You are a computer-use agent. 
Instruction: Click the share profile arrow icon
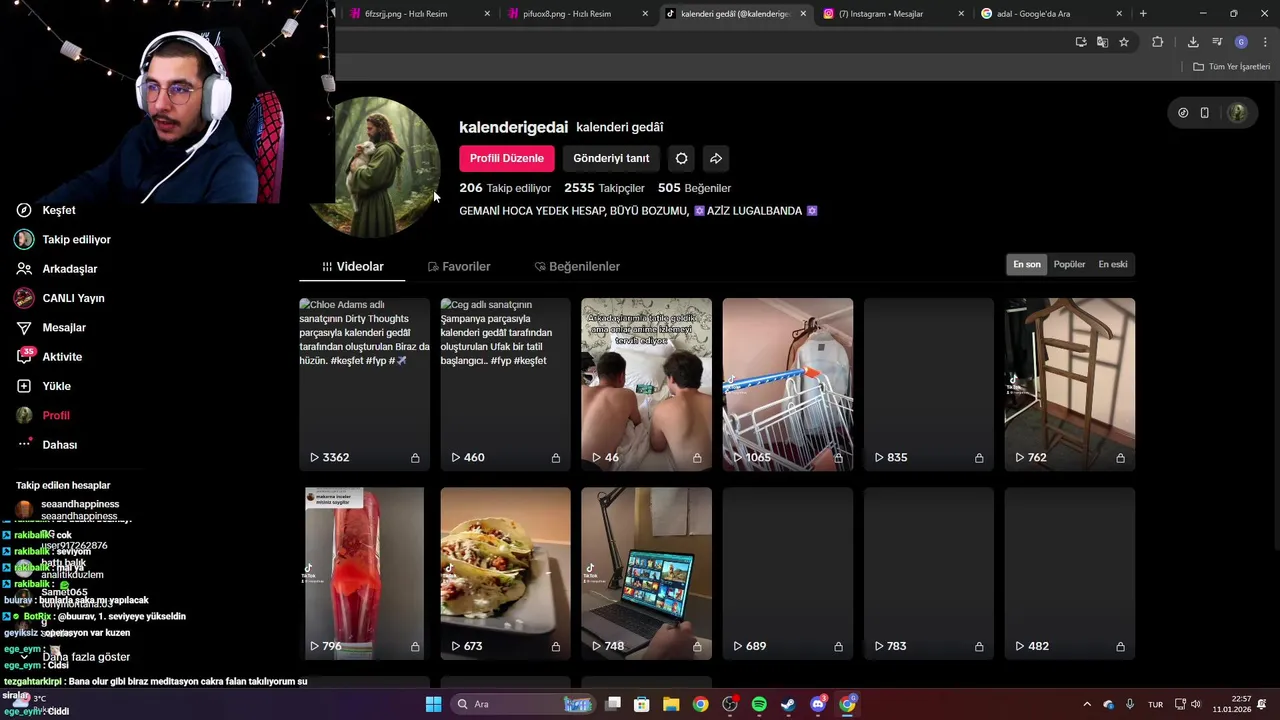pyautogui.click(x=716, y=158)
